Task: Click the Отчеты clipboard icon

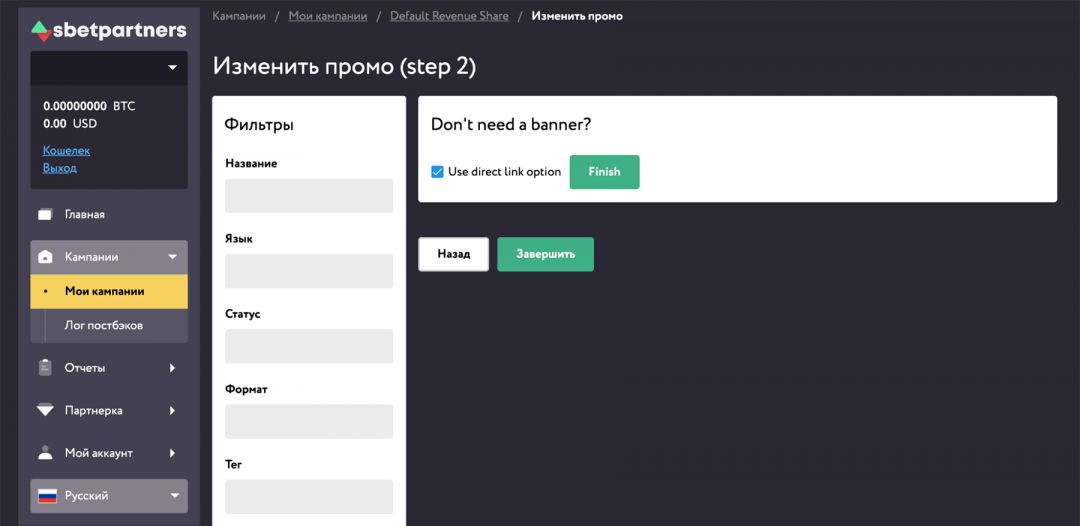Action: tap(45, 368)
